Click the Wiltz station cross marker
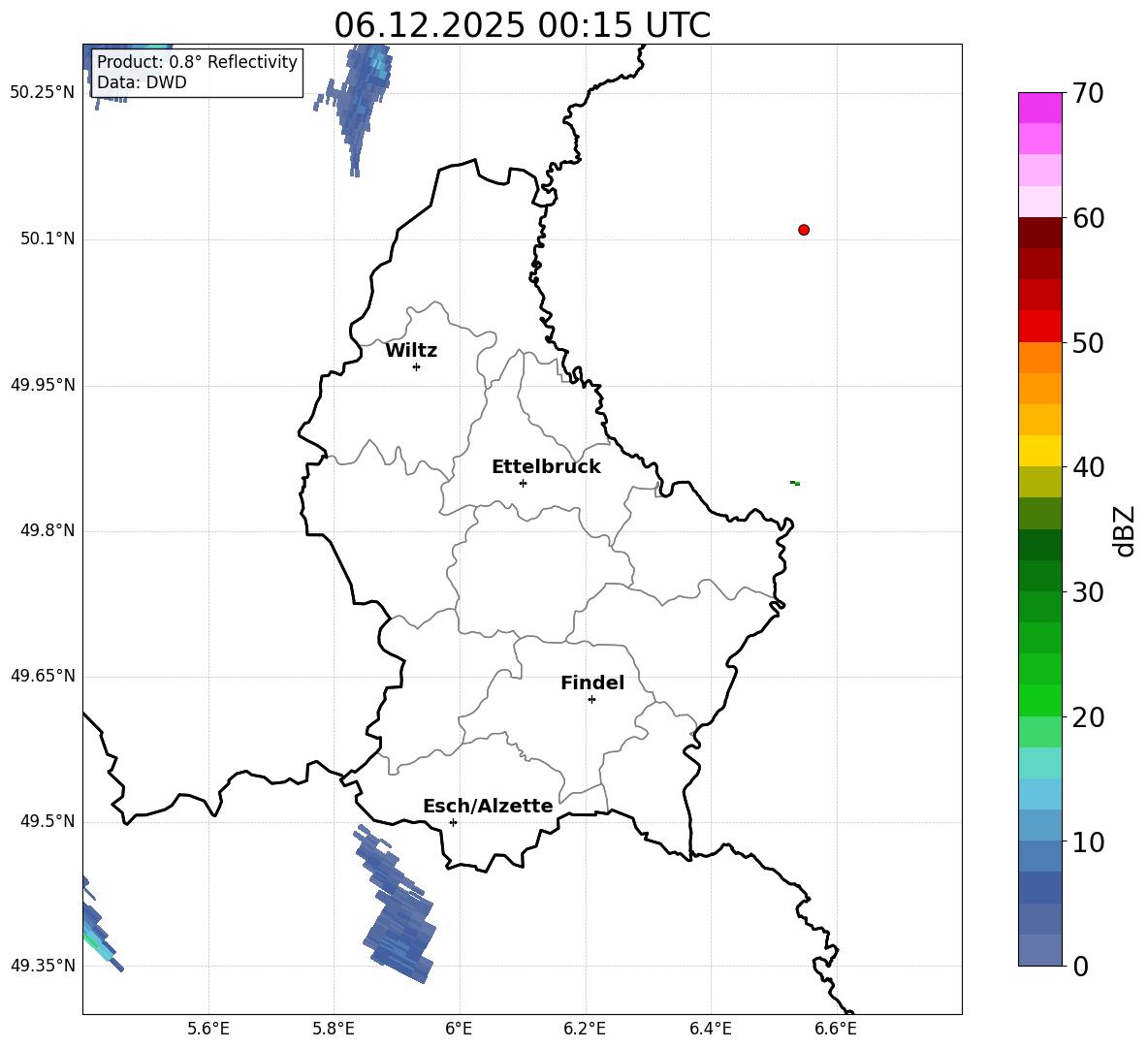The height and width of the screenshot is (1048, 1148). (417, 366)
